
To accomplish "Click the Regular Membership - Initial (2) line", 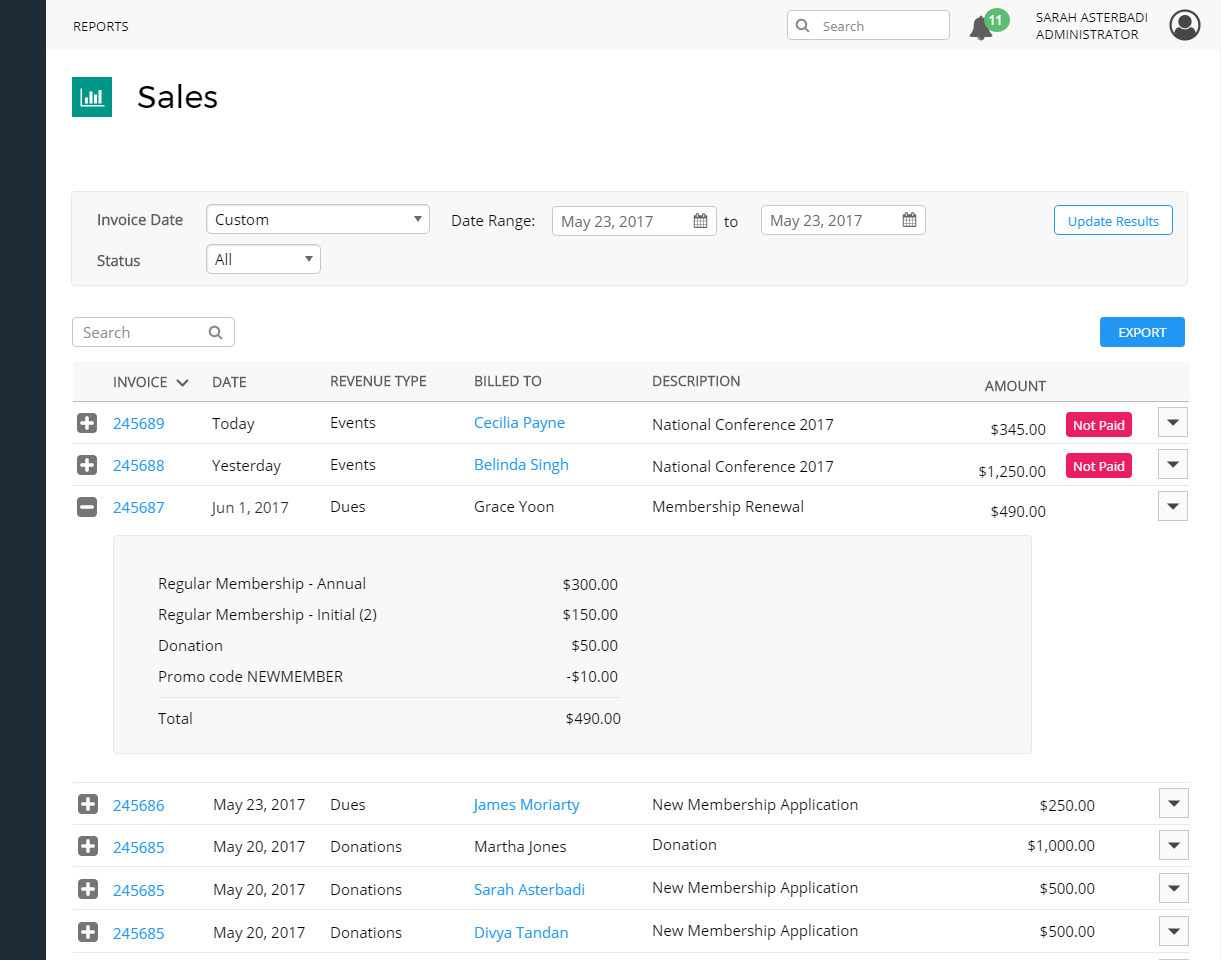I will click(x=267, y=615).
